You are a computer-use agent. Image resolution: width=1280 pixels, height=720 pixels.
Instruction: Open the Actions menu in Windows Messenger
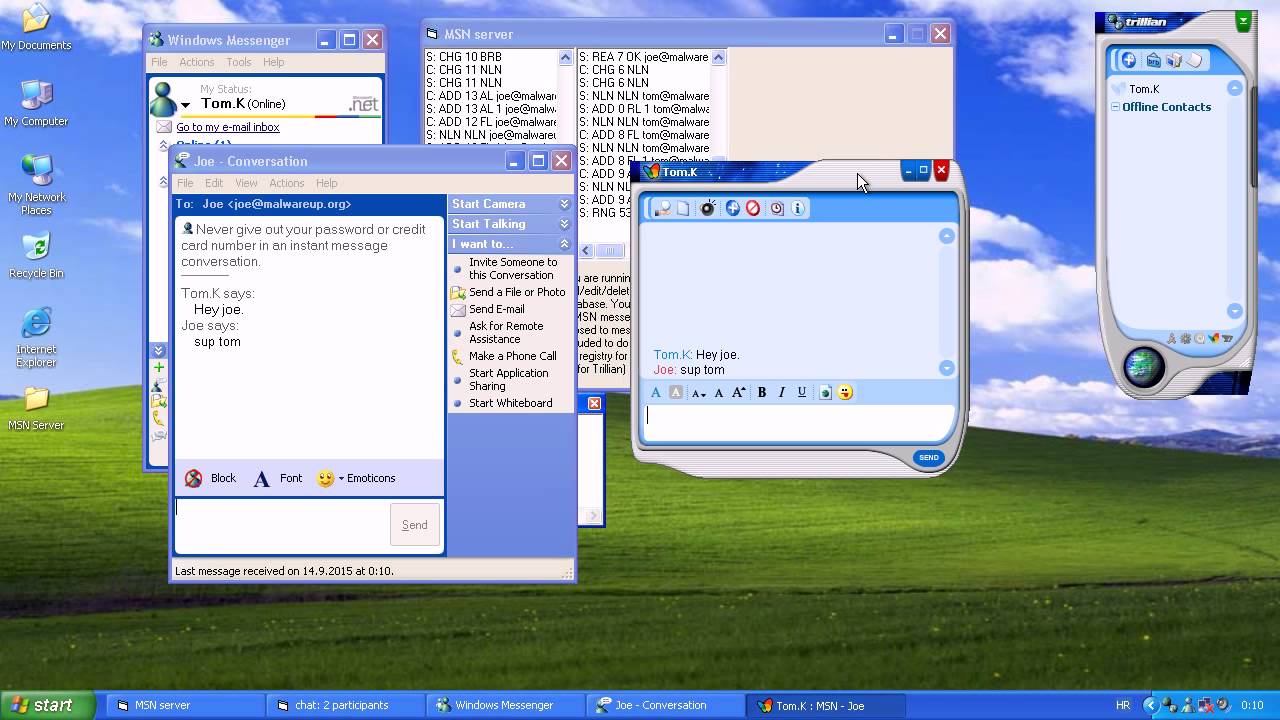tap(197, 62)
